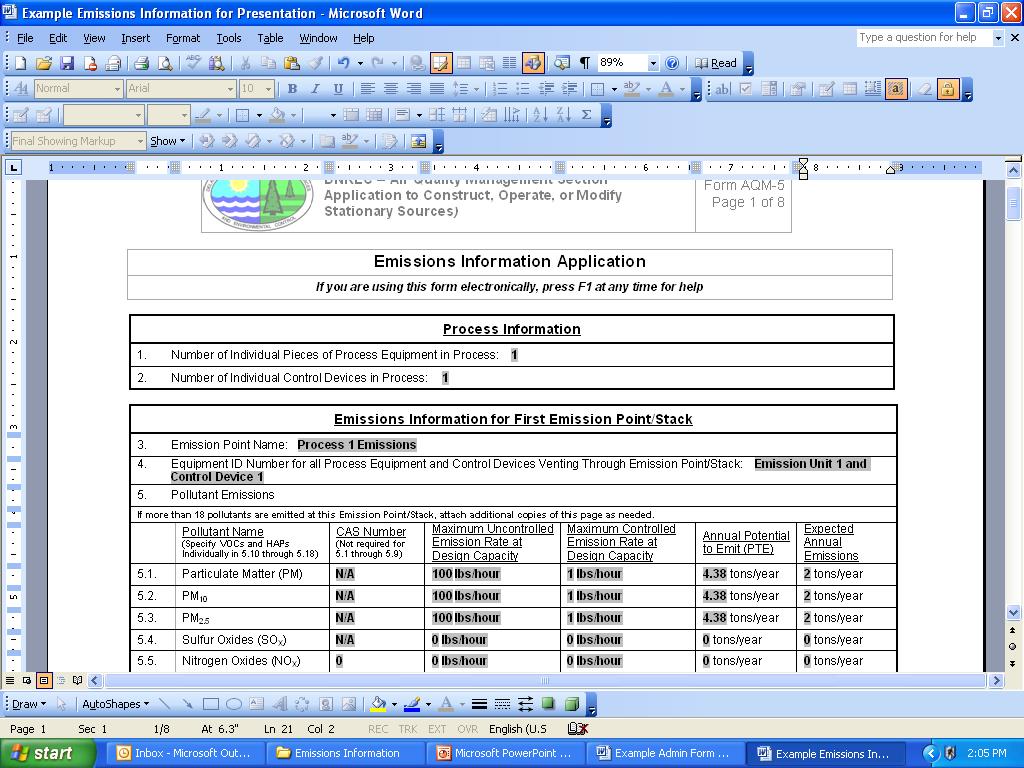Click the Process 1 Emissions form field
The width and height of the screenshot is (1024, 768).
(357, 445)
